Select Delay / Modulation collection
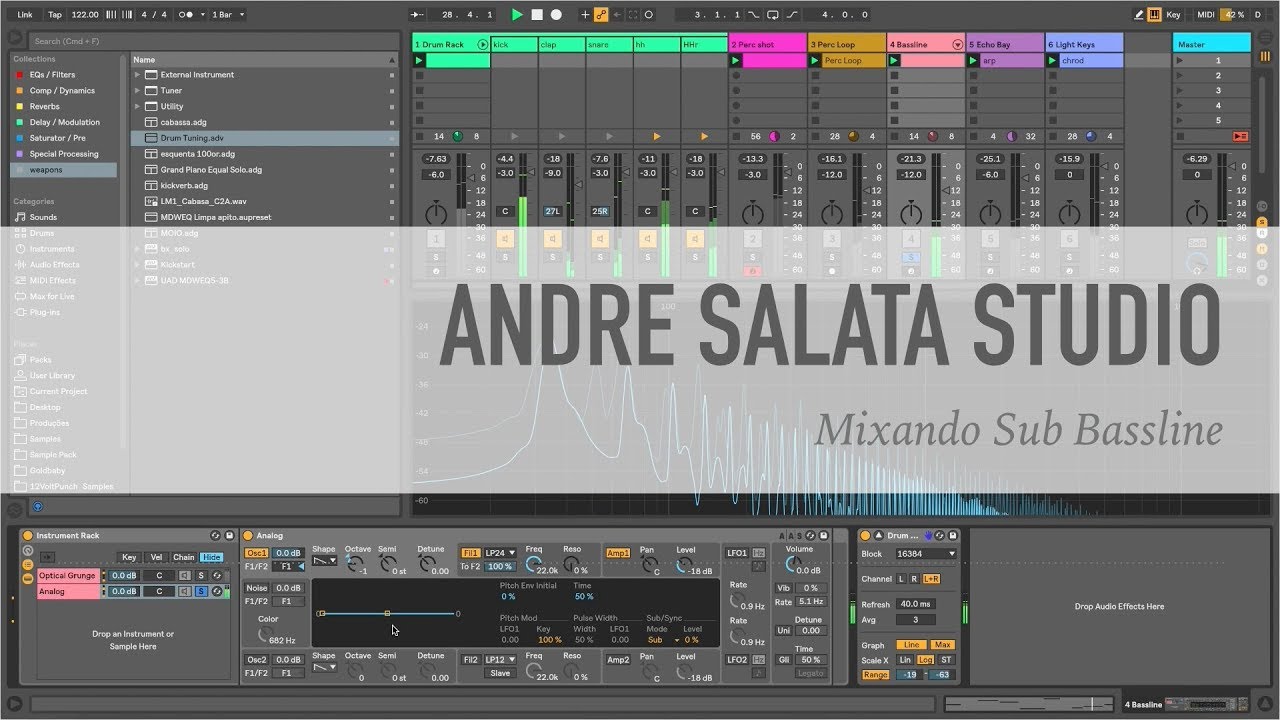Screen dimensions: 1280x720 pos(64,122)
